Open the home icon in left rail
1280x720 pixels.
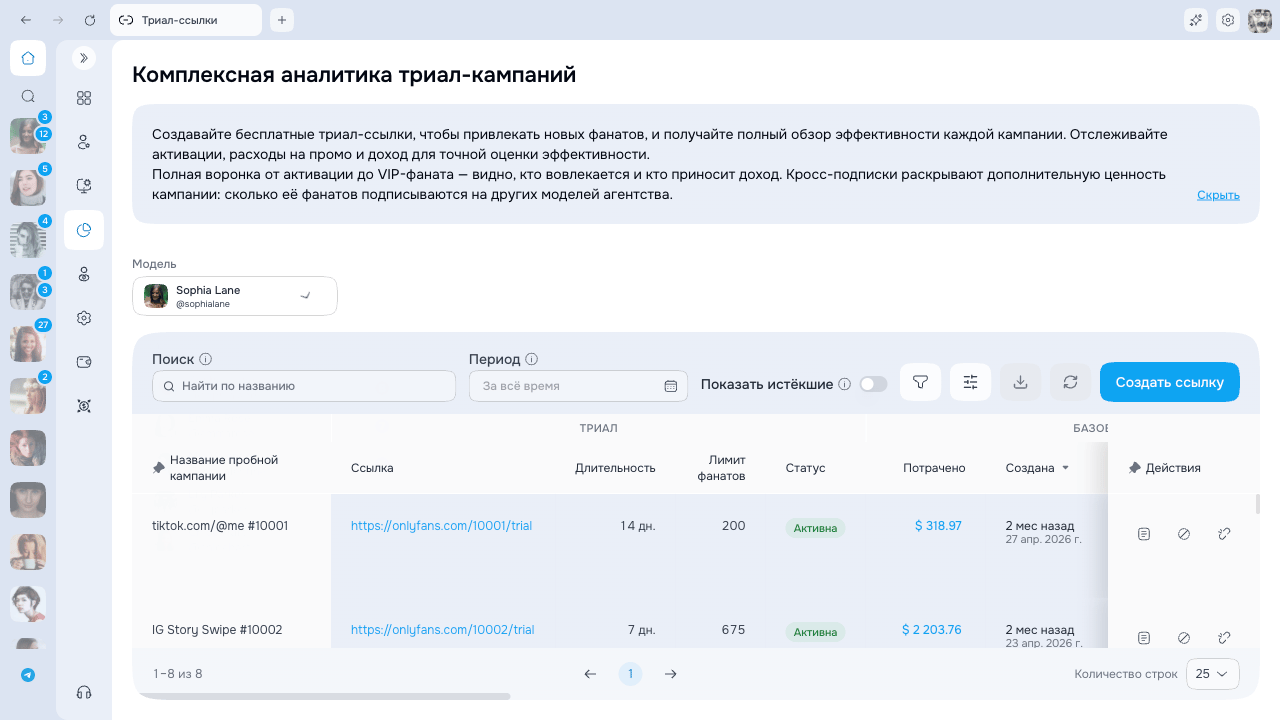(28, 58)
